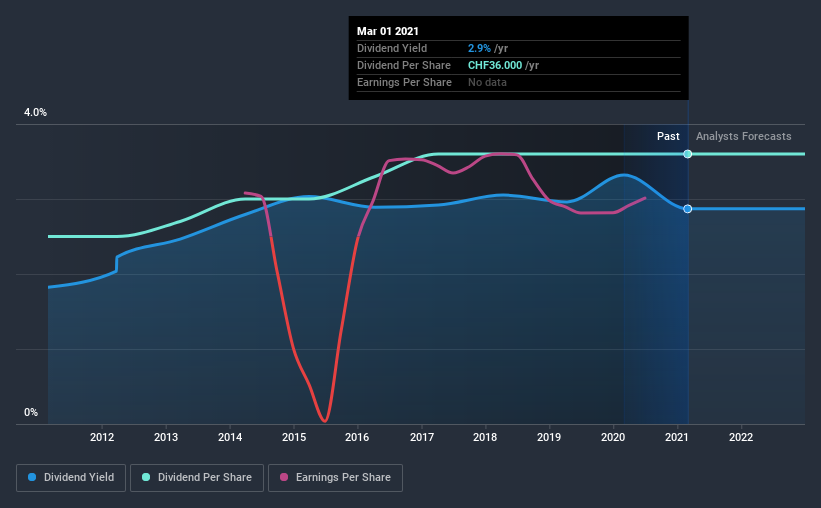Click the 2020 x-axis label
The width and height of the screenshot is (821, 508).
[x=613, y=437]
